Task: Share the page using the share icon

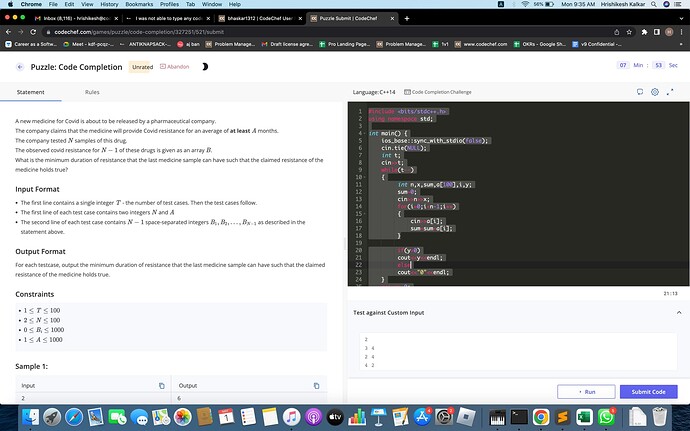Action: tap(617, 32)
